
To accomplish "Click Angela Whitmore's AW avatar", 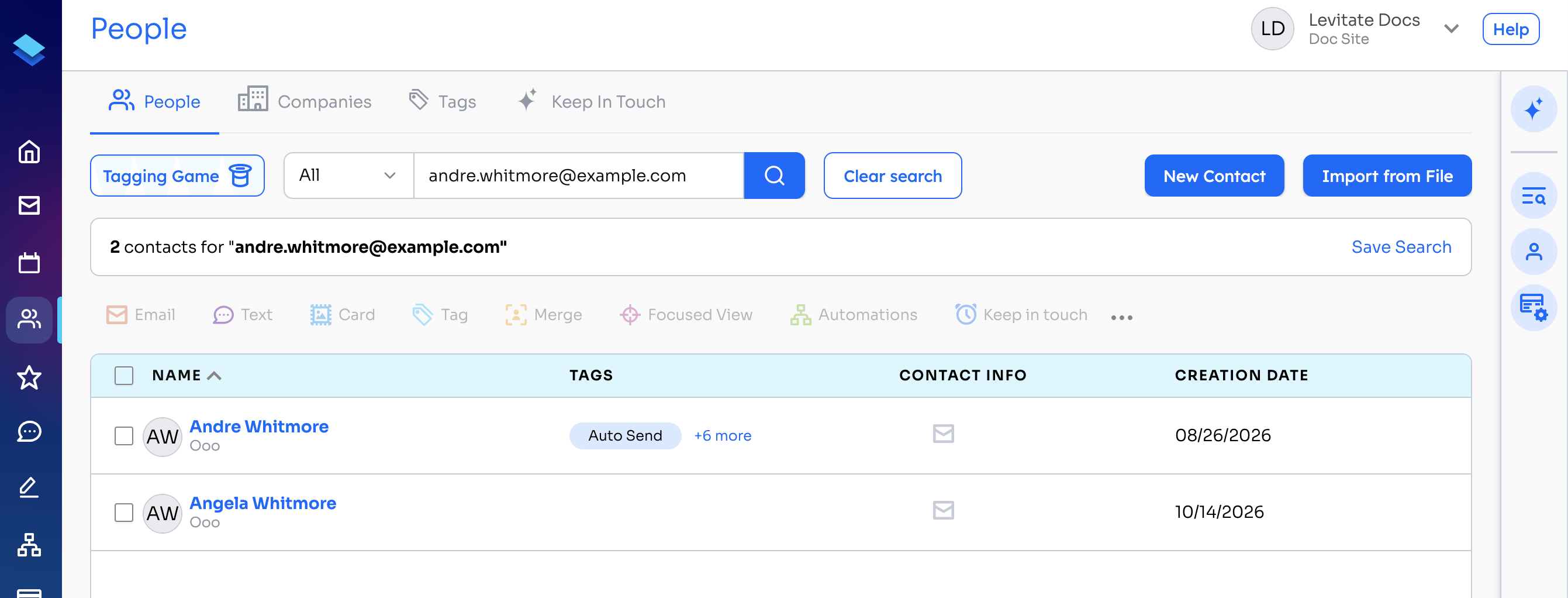I will 162,513.
